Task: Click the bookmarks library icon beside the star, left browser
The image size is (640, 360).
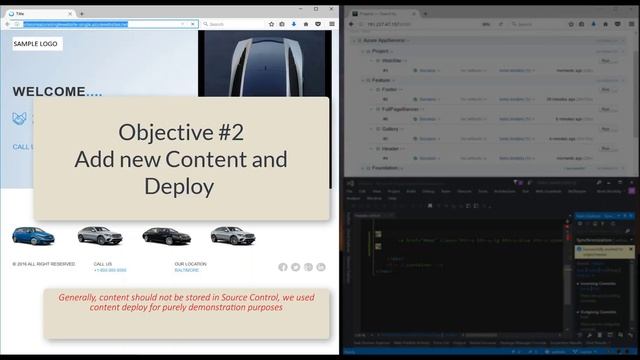Action: tap(282, 24)
